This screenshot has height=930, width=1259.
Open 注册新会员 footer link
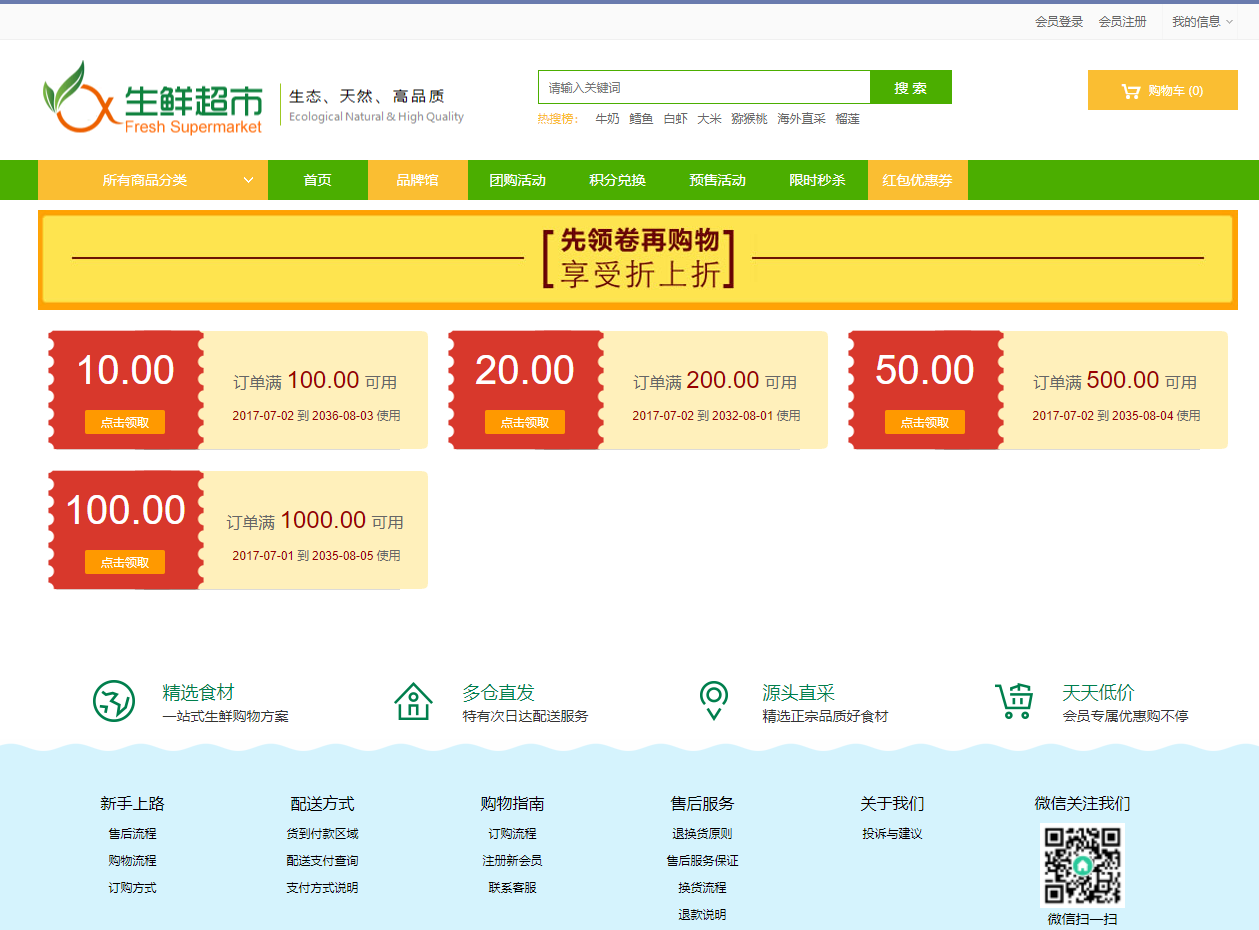click(512, 861)
